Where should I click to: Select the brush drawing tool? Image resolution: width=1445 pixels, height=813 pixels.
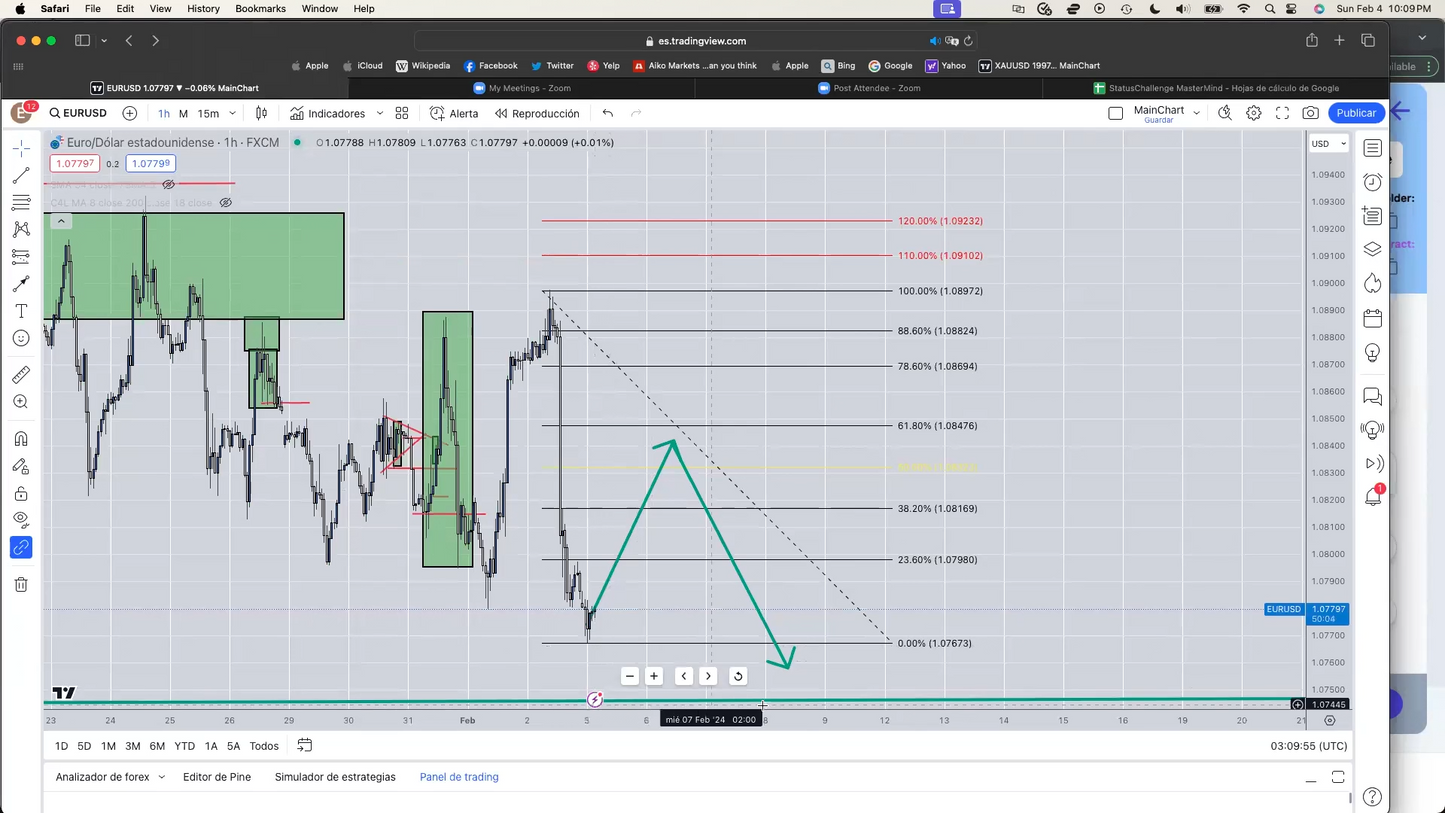coord(21,284)
